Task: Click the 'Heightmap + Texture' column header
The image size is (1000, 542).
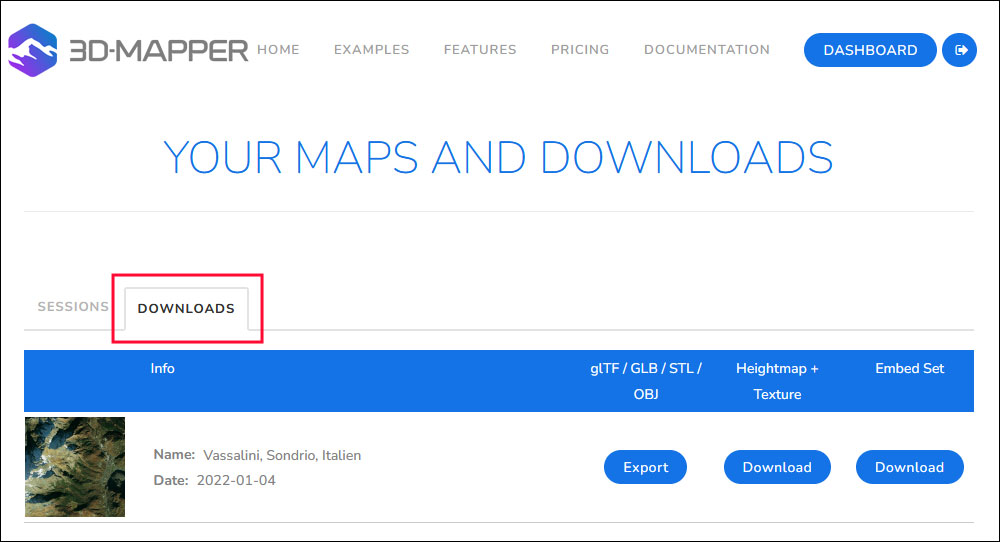Action: click(x=777, y=381)
